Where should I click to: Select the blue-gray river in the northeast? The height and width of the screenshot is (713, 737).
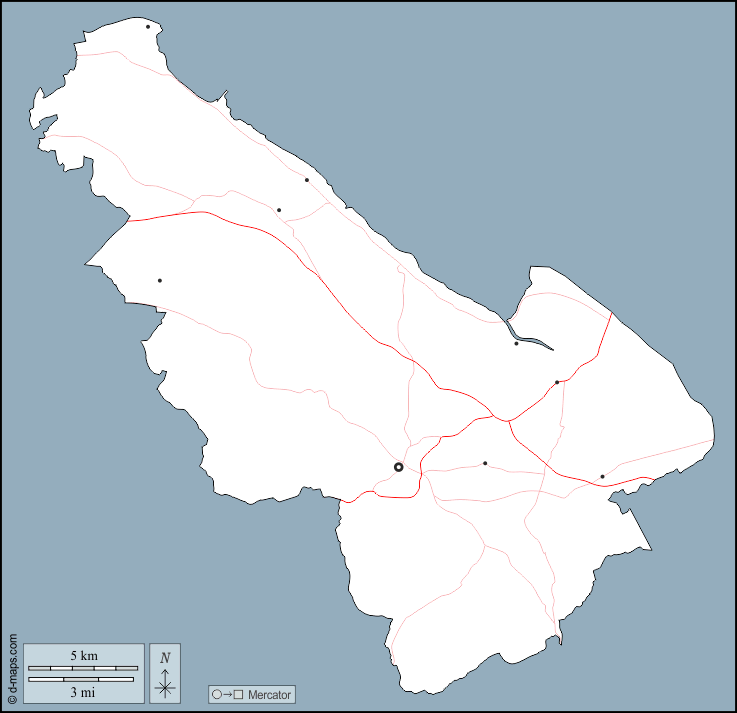pos(531,339)
